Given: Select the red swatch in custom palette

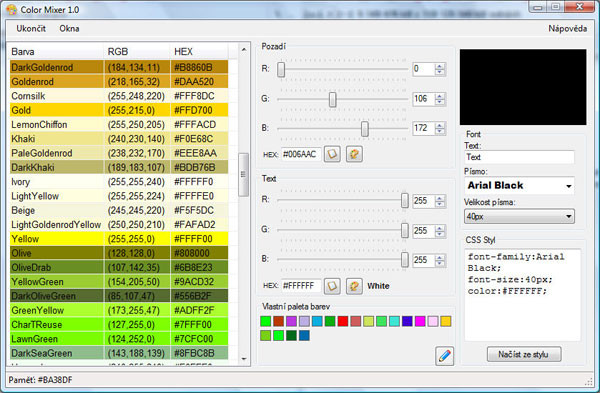Looking at the screenshot, I should click(343, 321).
